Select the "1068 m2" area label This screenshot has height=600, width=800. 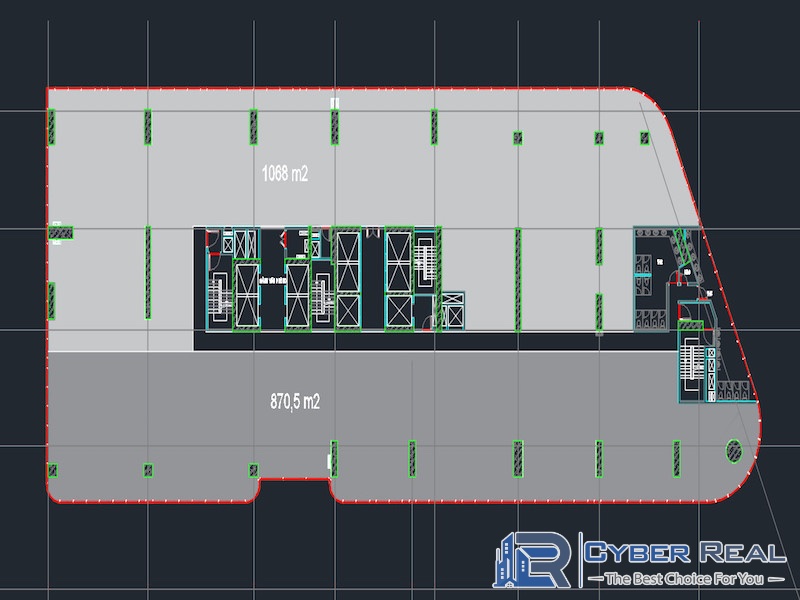point(285,174)
